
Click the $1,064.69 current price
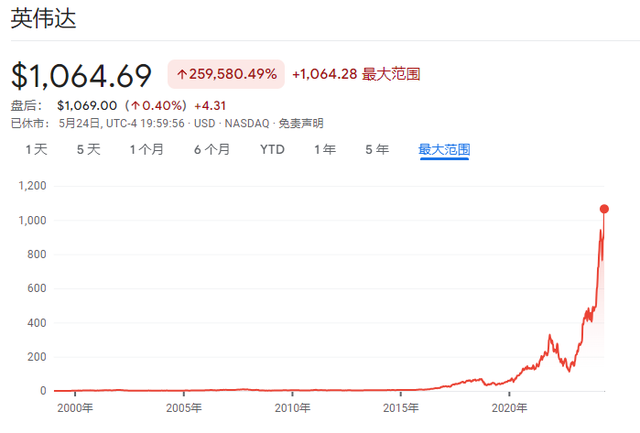click(x=81, y=75)
